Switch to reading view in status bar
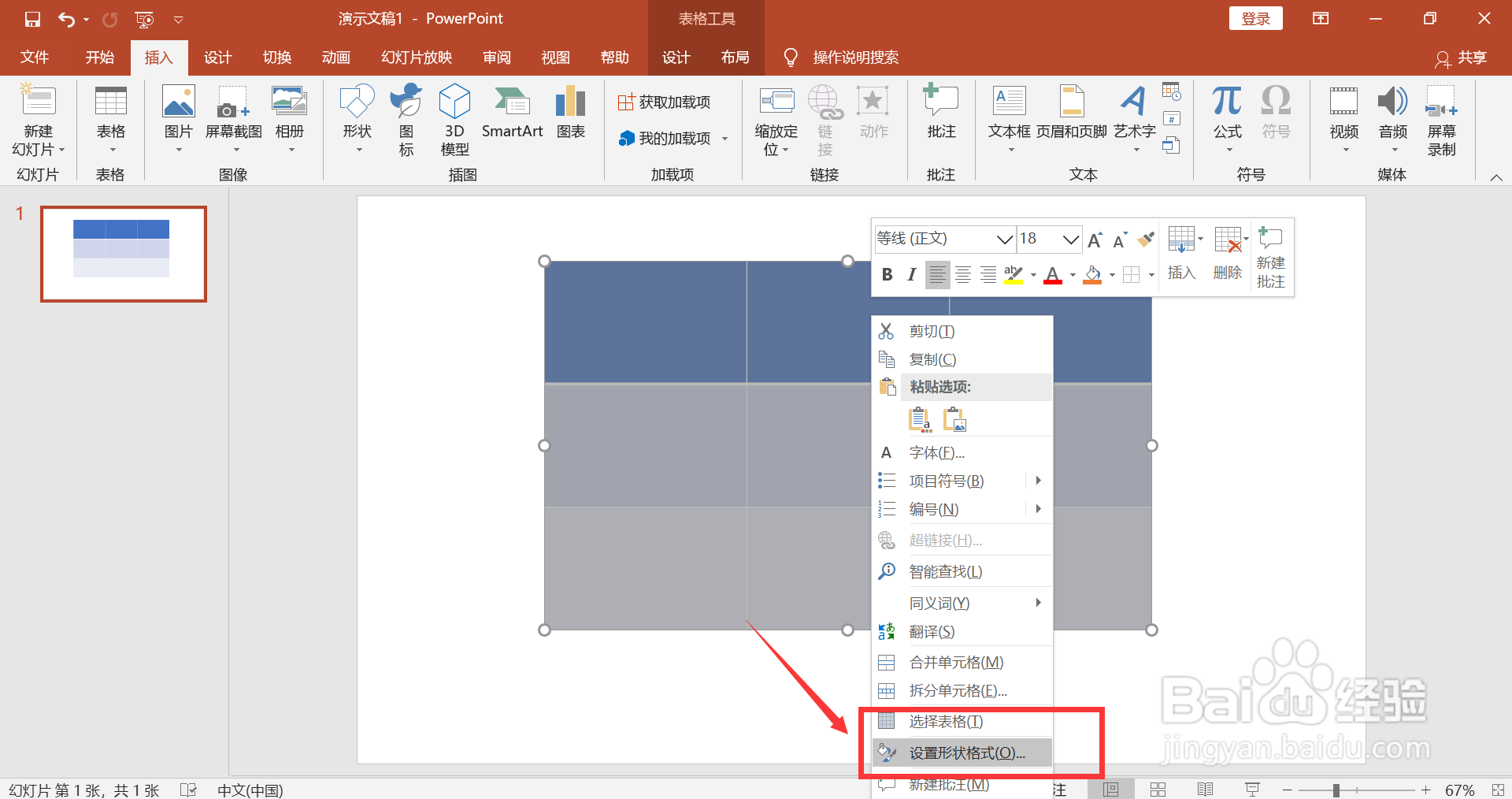This screenshot has width=1512, height=799. click(x=1205, y=790)
